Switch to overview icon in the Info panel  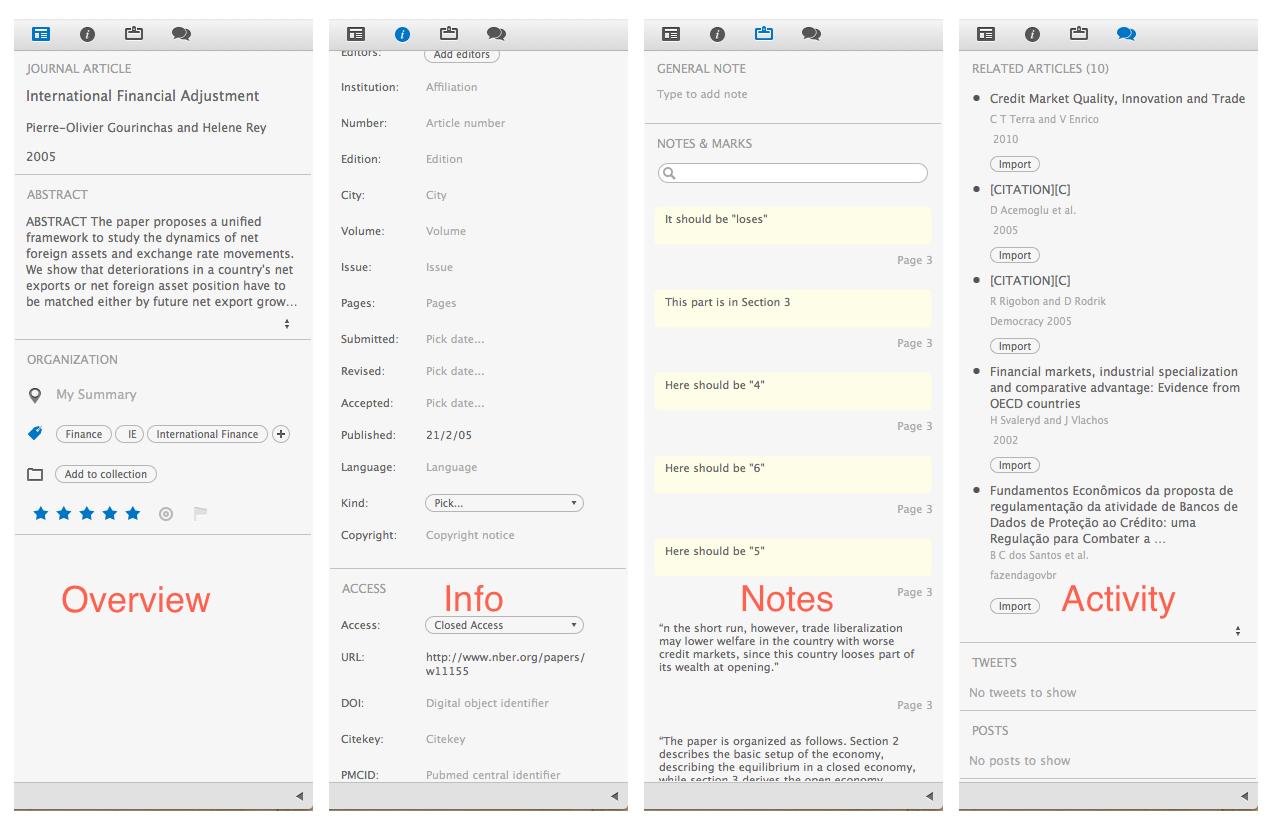pyautogui.click(x=356, y=34)
